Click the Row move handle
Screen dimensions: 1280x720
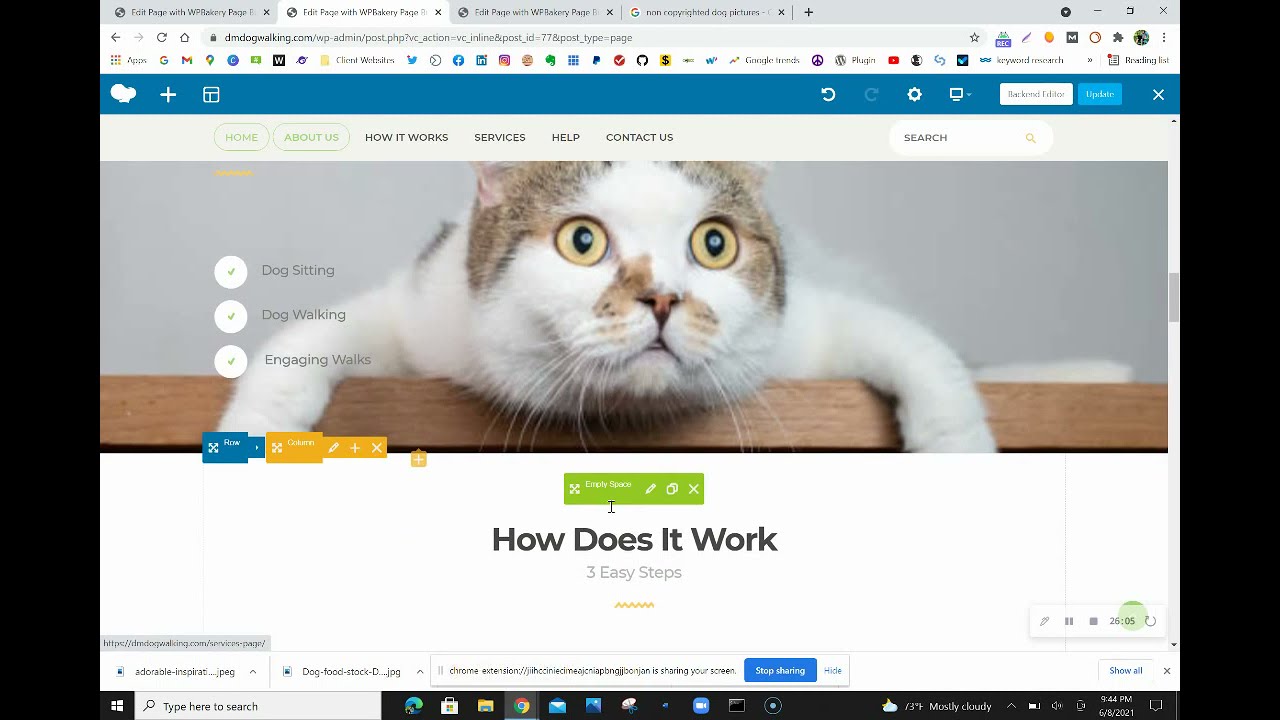click(225, 447)
